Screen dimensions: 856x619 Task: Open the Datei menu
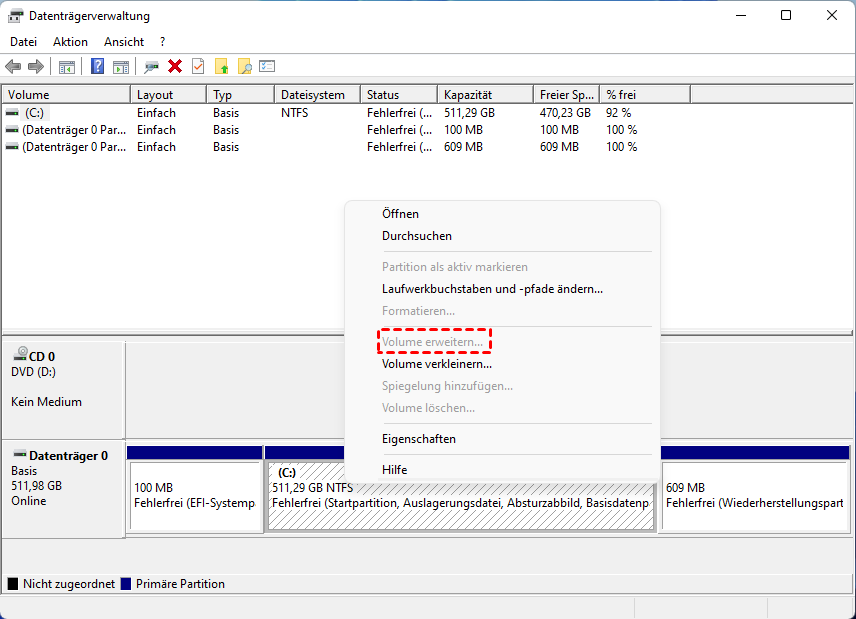[x=23, y=42]
